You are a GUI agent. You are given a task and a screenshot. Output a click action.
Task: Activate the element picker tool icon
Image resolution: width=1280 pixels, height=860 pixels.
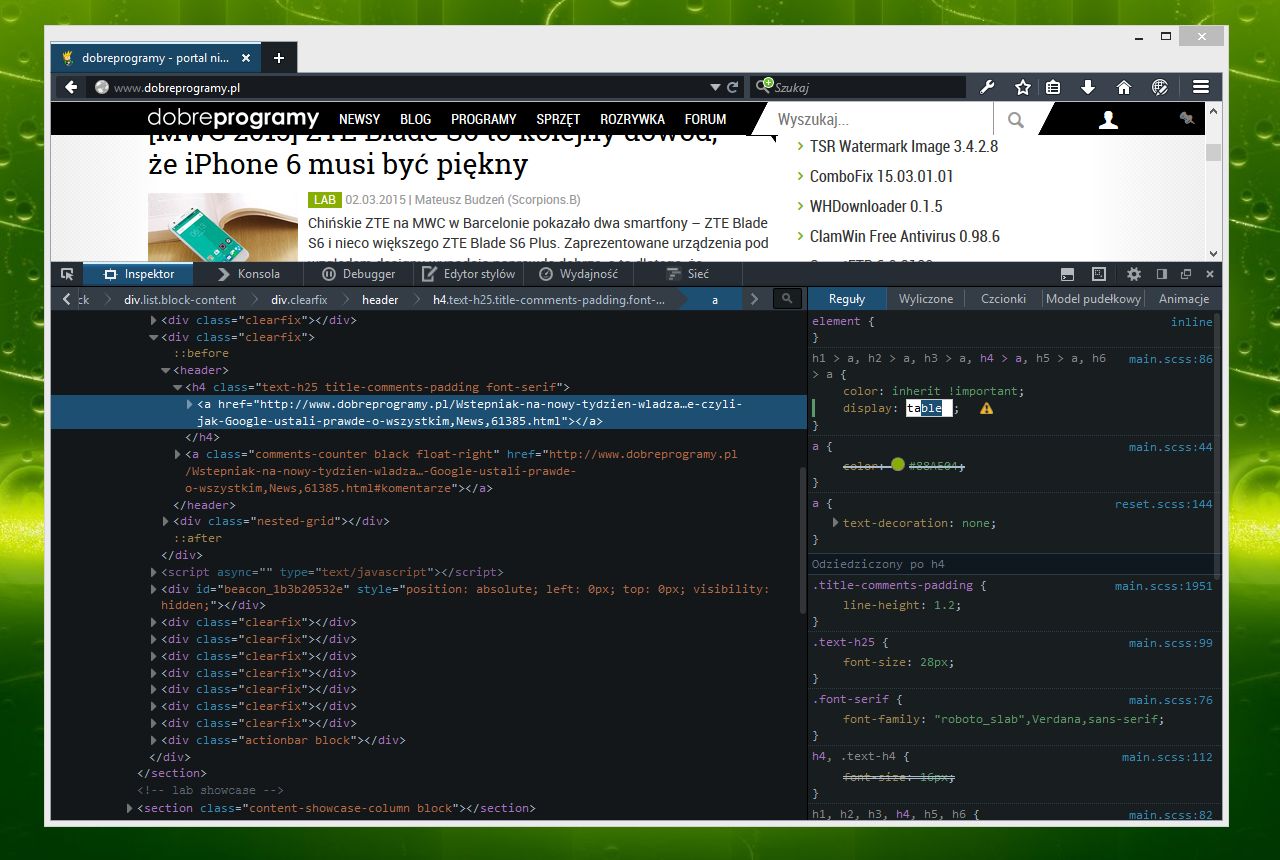[x=67, y=273]
